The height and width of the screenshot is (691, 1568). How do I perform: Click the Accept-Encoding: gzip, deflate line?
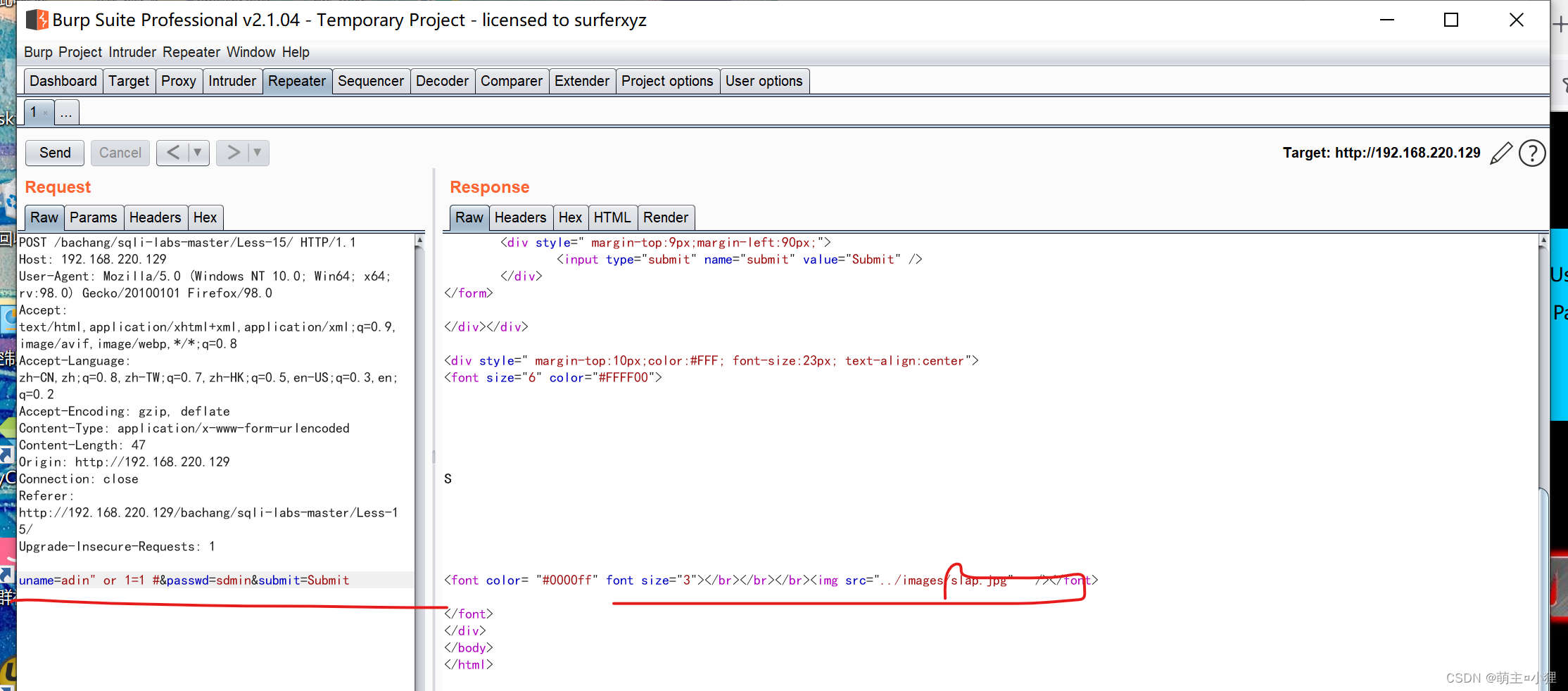(125, 411)
